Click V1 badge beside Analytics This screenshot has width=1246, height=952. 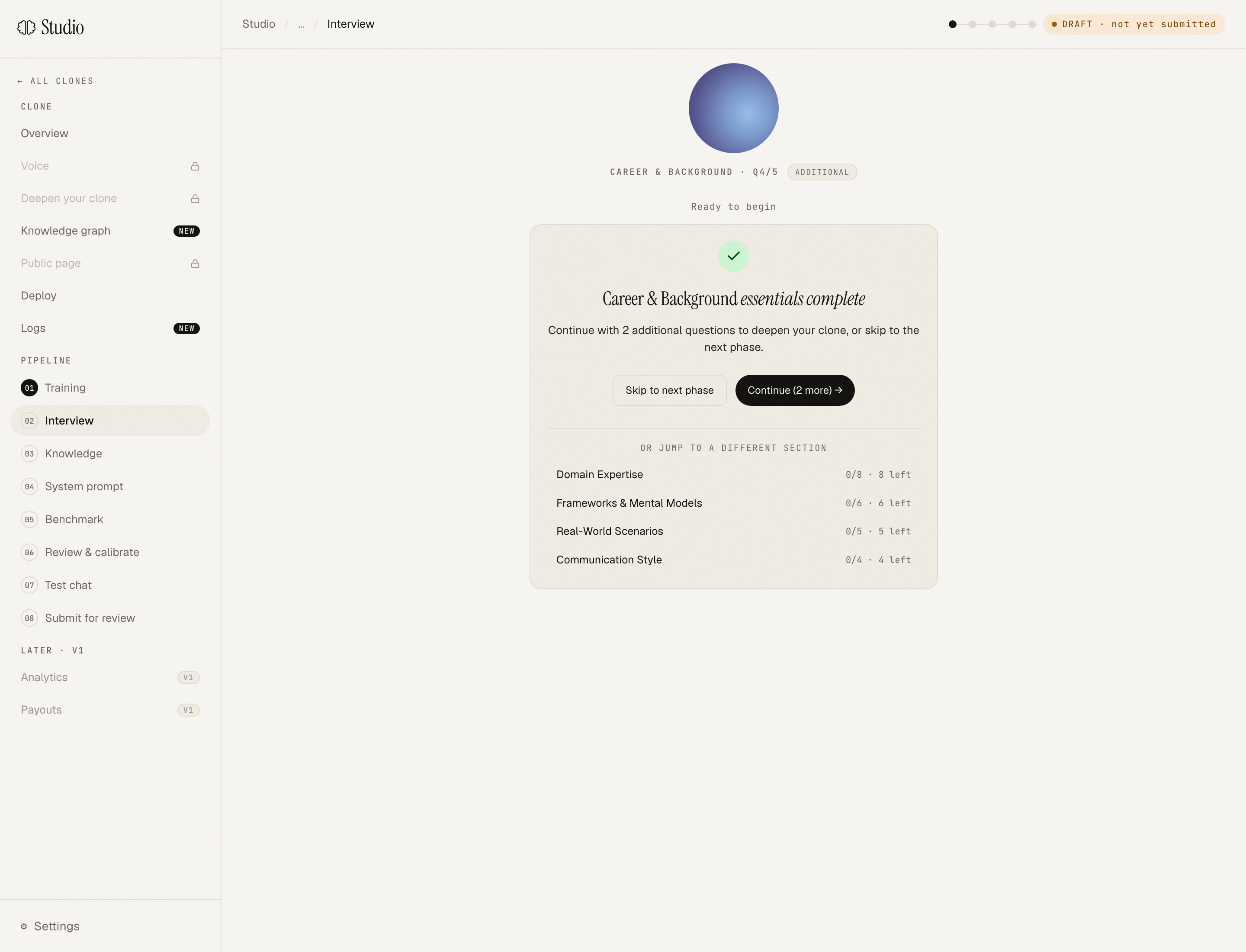pyautogui.click(x=188, y=678)
